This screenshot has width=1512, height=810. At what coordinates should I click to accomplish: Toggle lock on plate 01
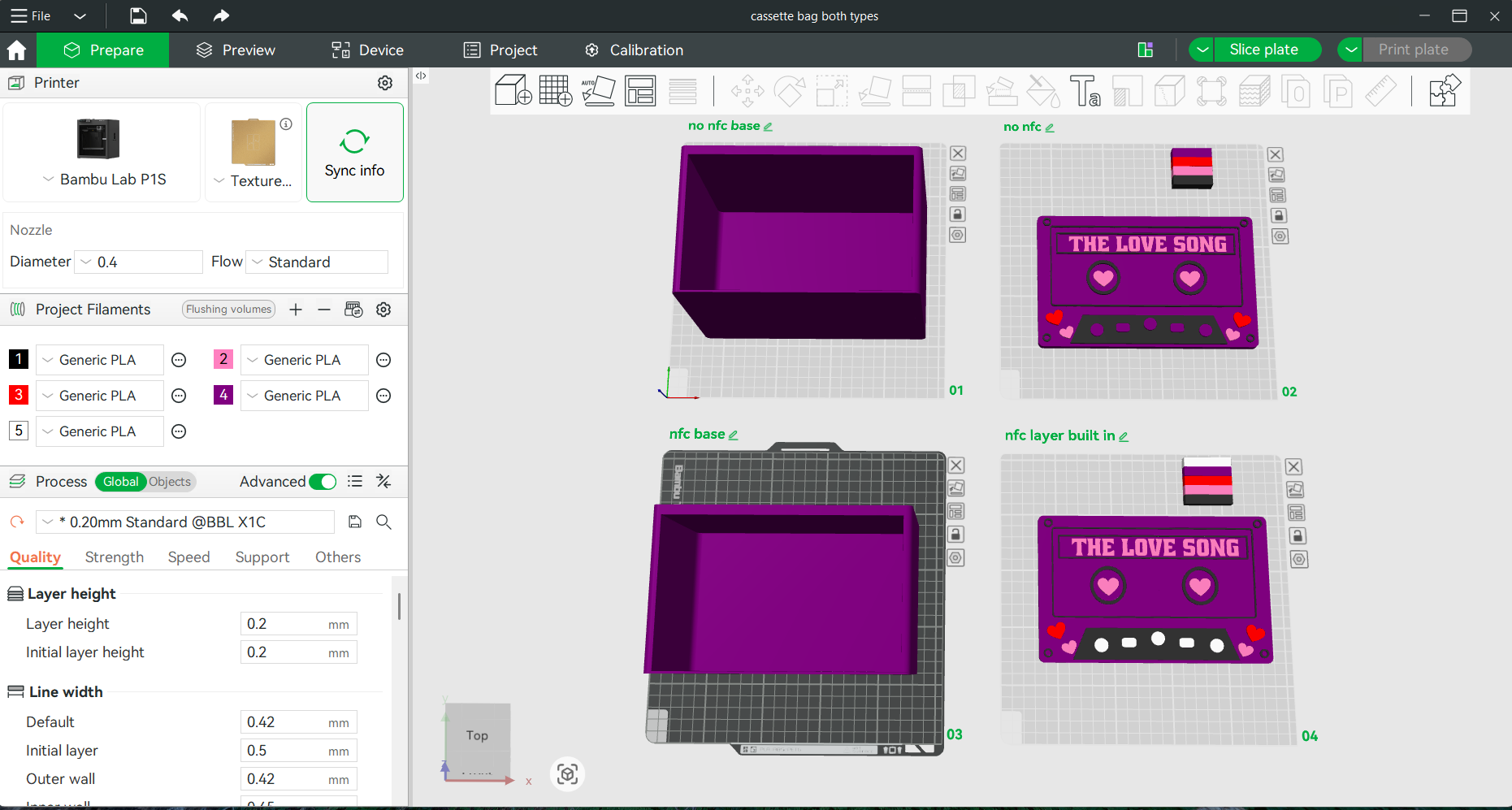pyautogui.click(x=957, y=214)
